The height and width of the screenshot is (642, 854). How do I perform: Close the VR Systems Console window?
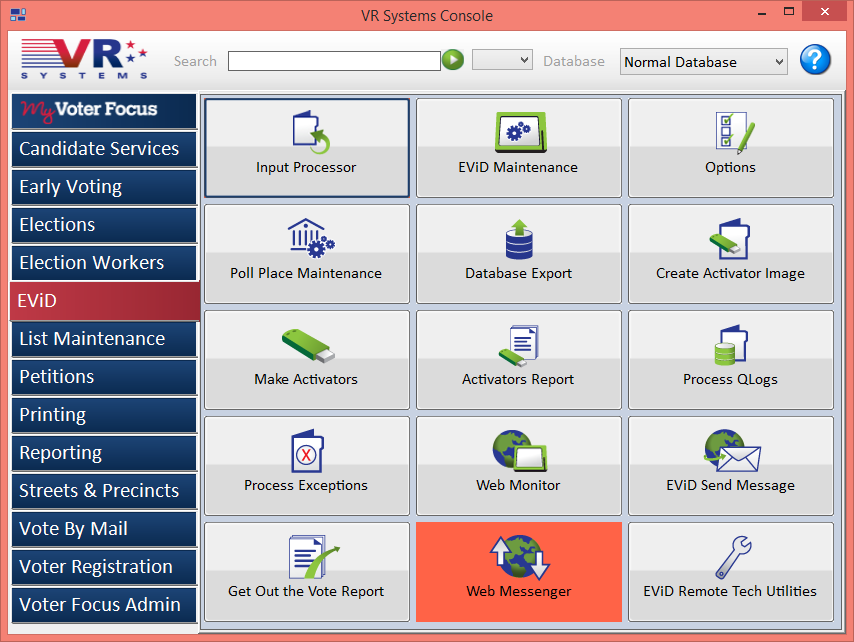point(825,11)
